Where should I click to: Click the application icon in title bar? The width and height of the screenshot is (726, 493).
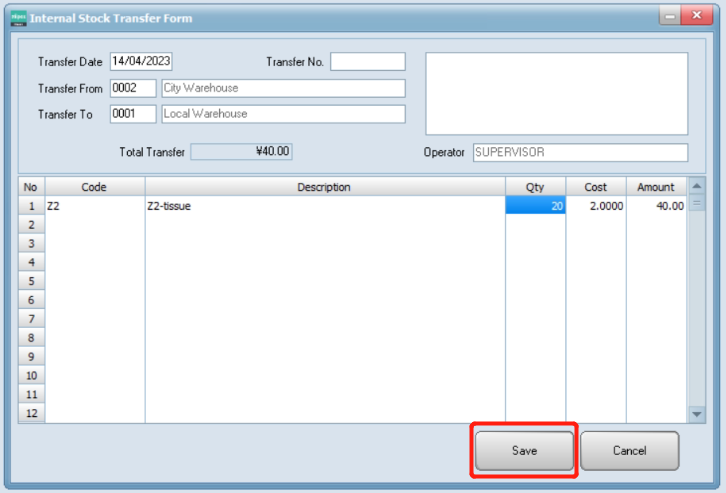pyautogui.click(x=18, y=18)
